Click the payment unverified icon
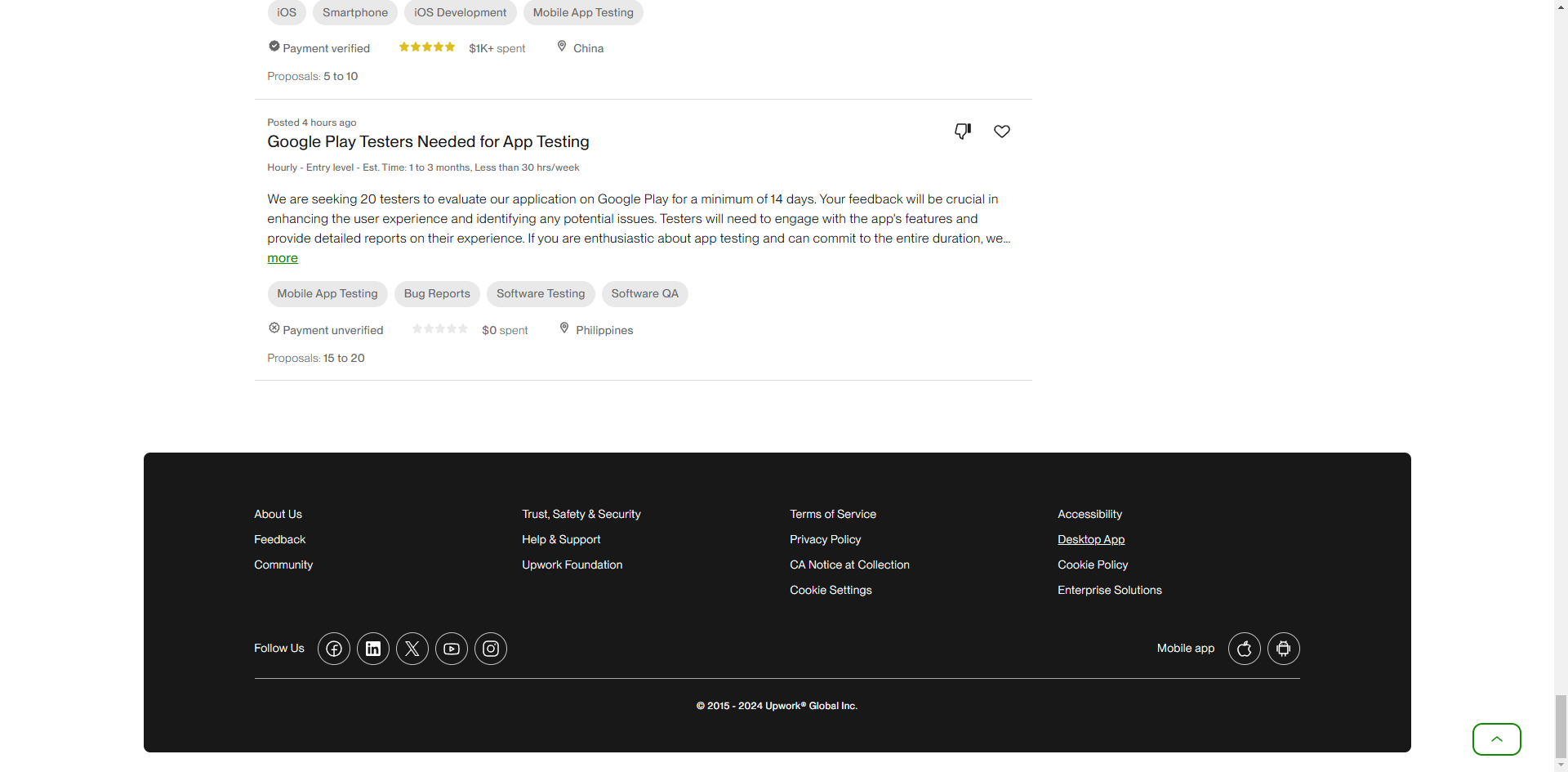This screenshot has width=1568, height=772. pyautogui.click(x=274, y=328)
